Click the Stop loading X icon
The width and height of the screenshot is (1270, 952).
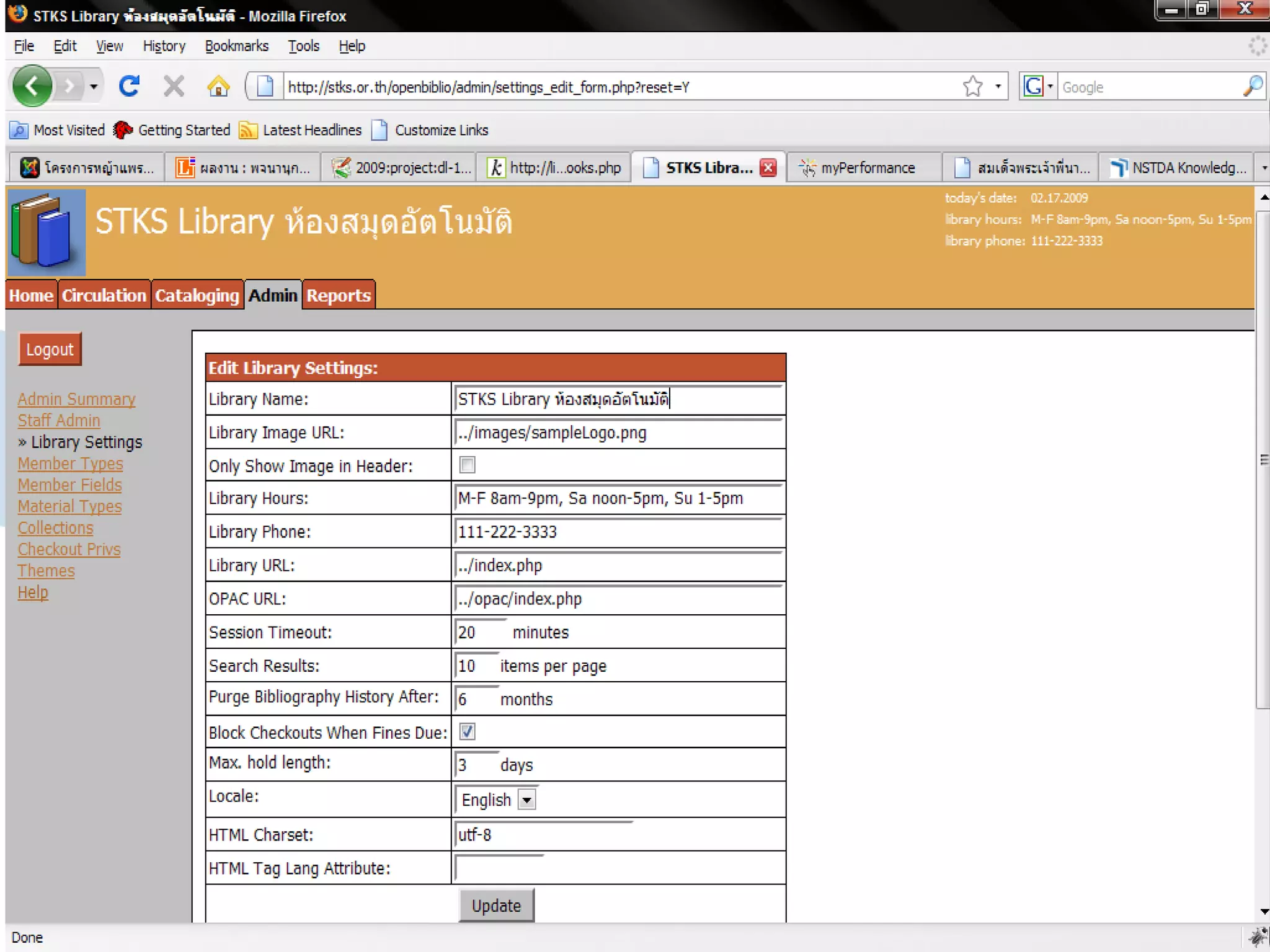(x=174, y=86)
